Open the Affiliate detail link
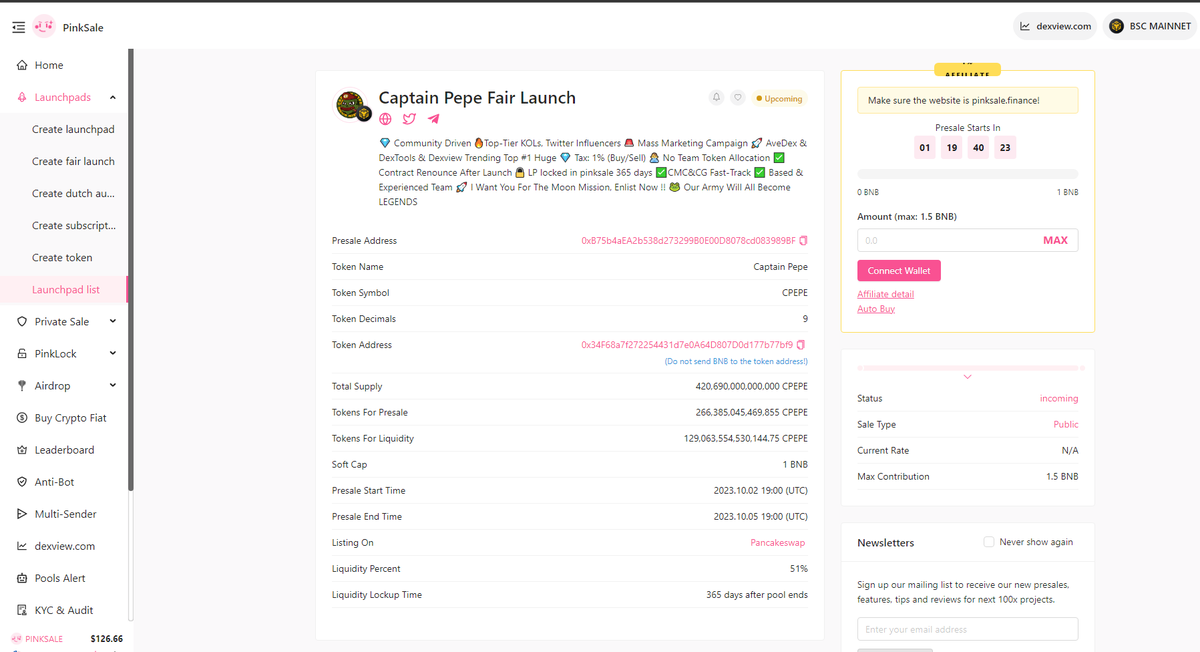 coord(885,294)
